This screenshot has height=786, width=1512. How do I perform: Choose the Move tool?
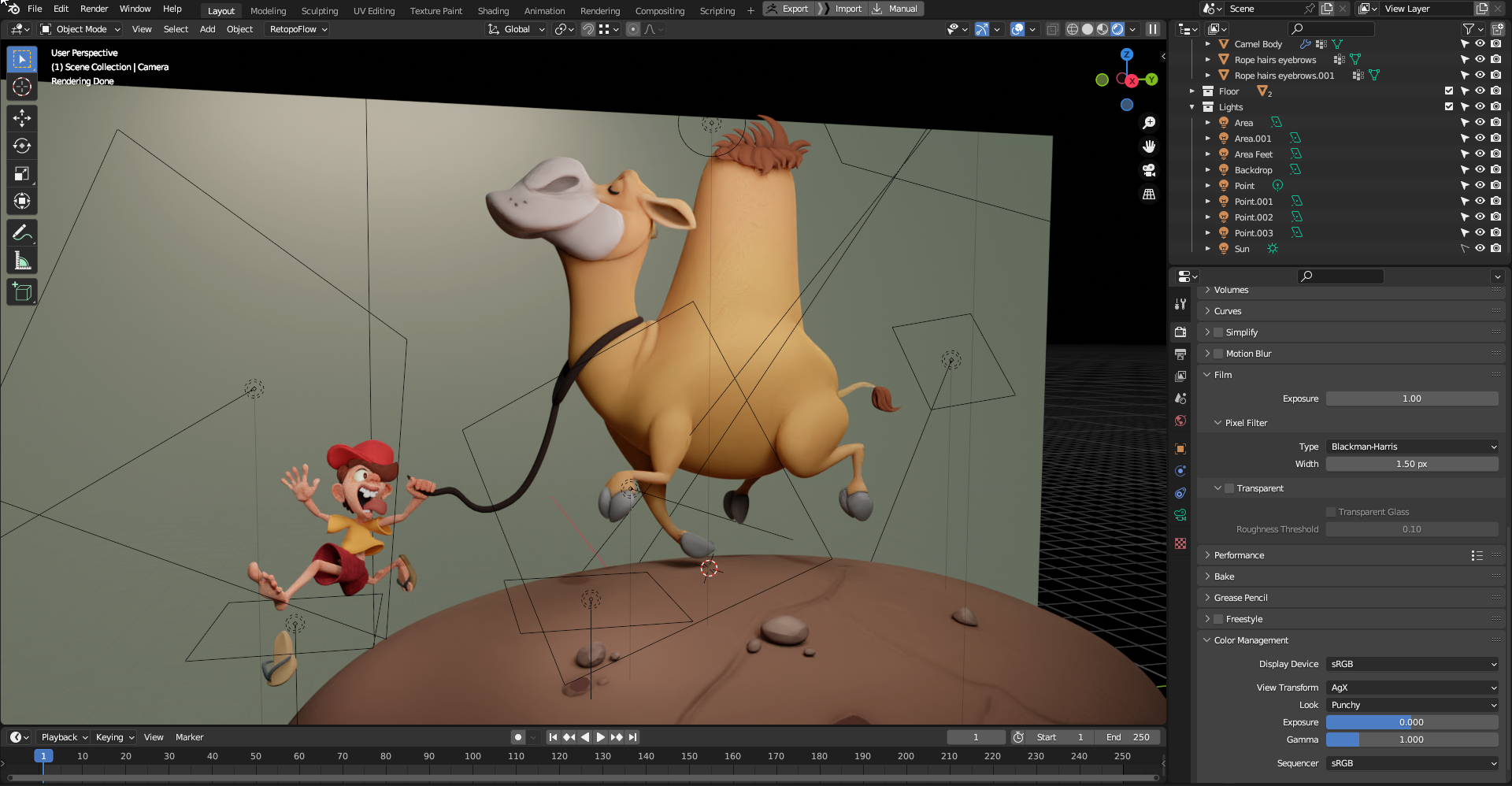tap(22, 118)
